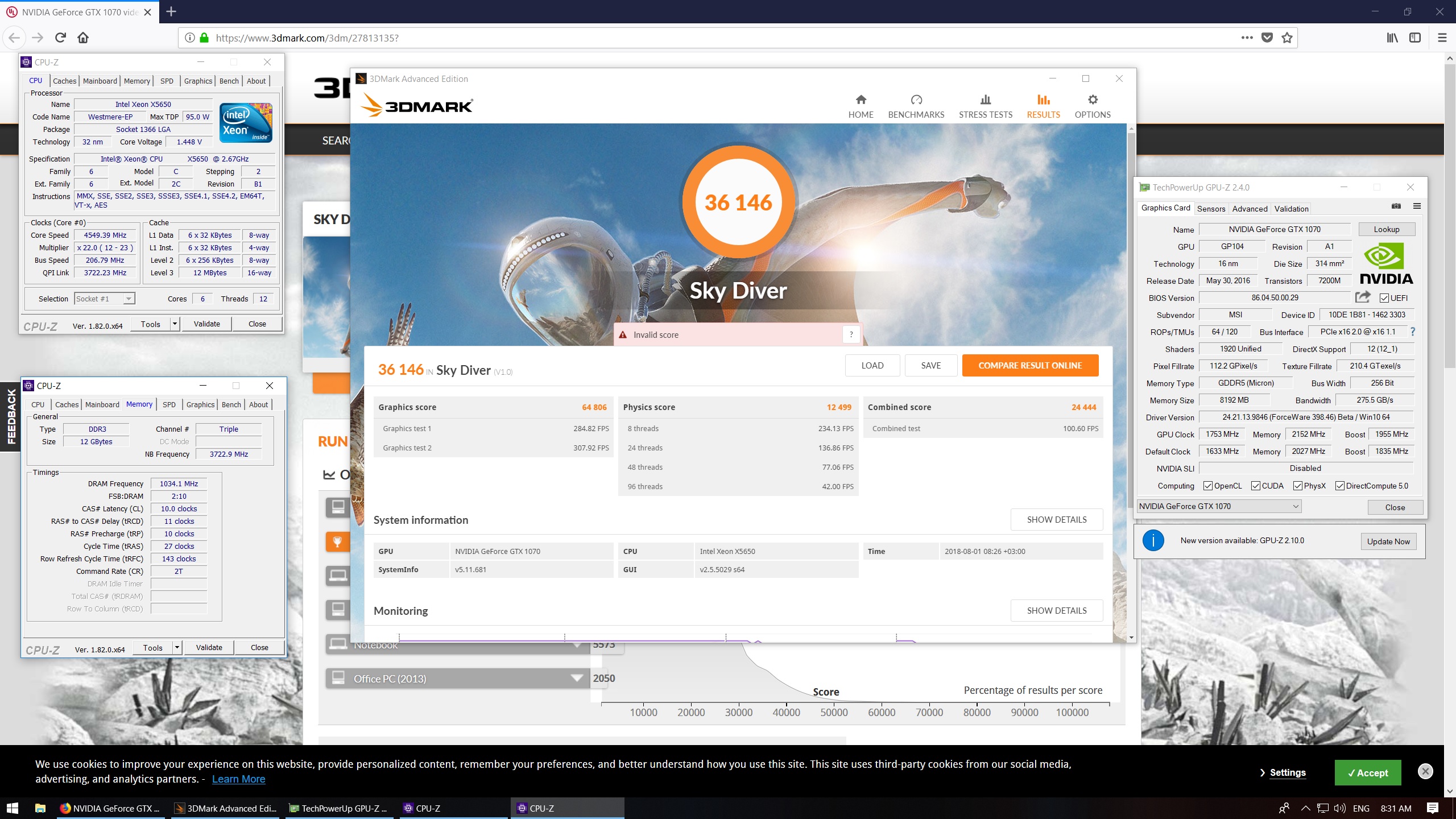Switch to Bench tab in top CPU-Z window

(x=229, y=81)
